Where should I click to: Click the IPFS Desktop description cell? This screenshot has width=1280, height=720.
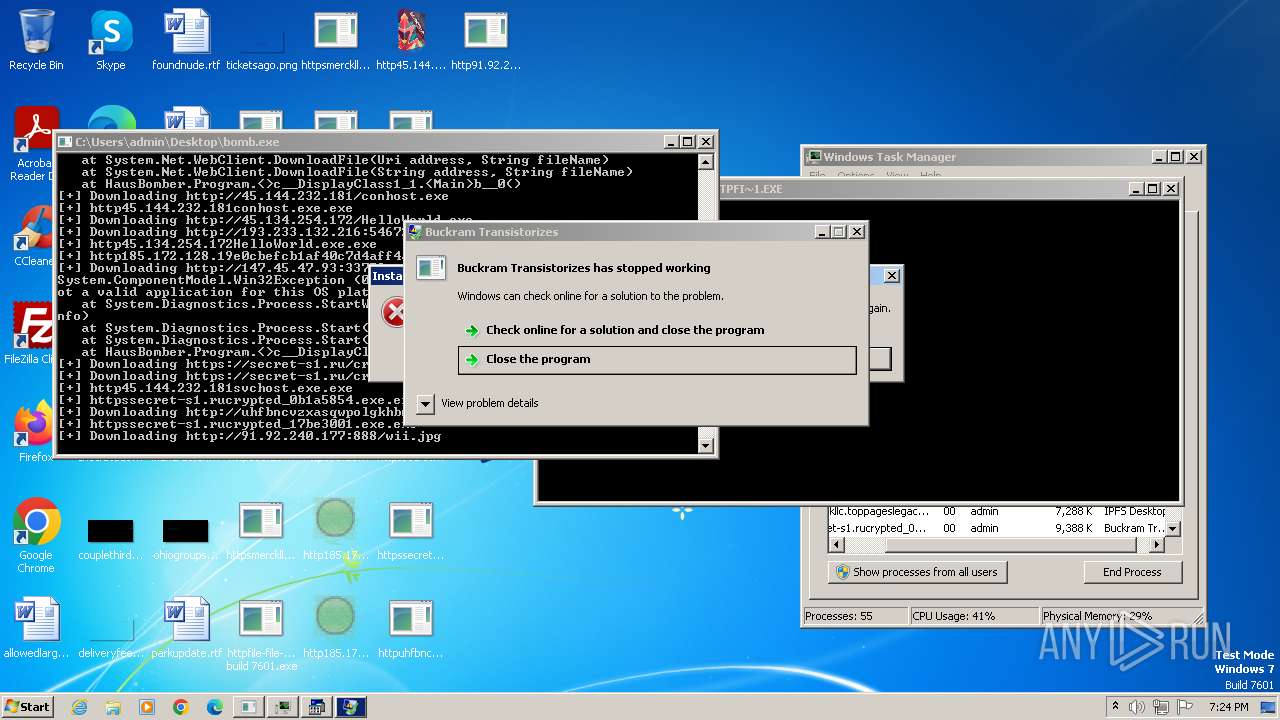coord(1134,511)
